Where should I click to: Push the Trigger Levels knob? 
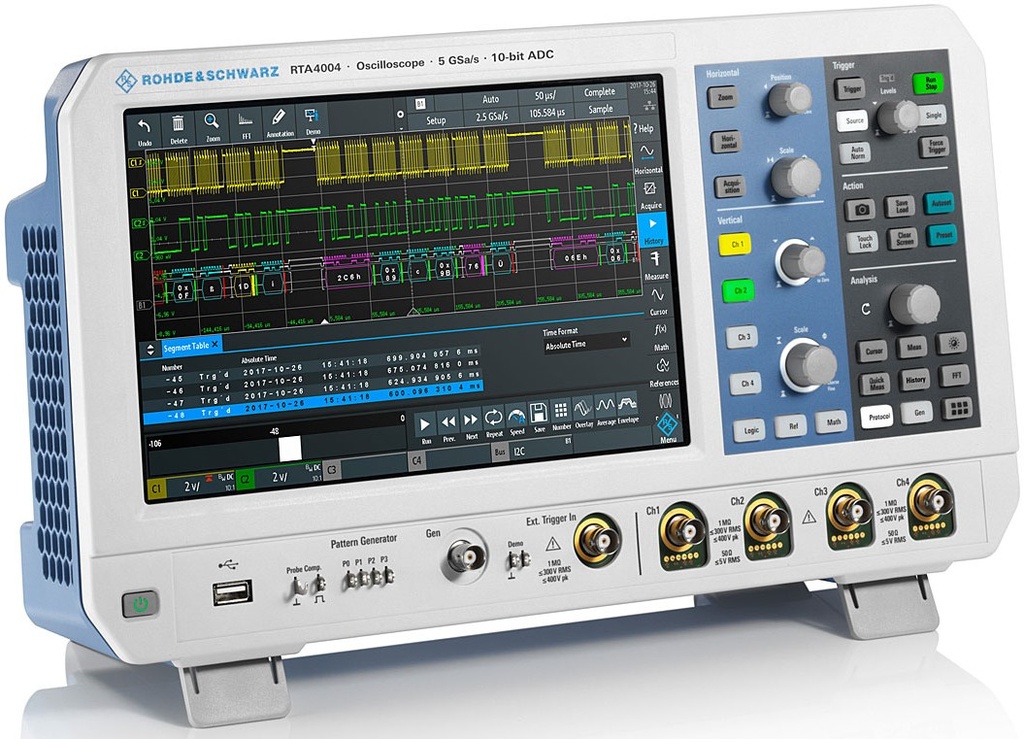(897, 116)
